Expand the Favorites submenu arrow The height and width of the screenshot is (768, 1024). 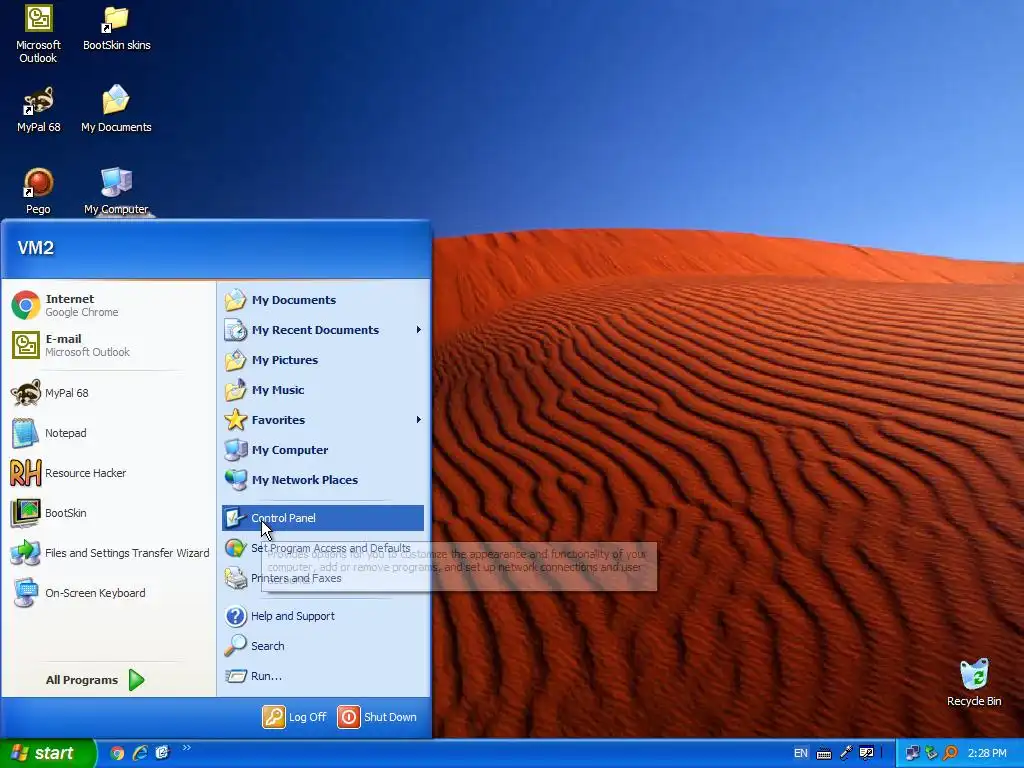point(419,420)
